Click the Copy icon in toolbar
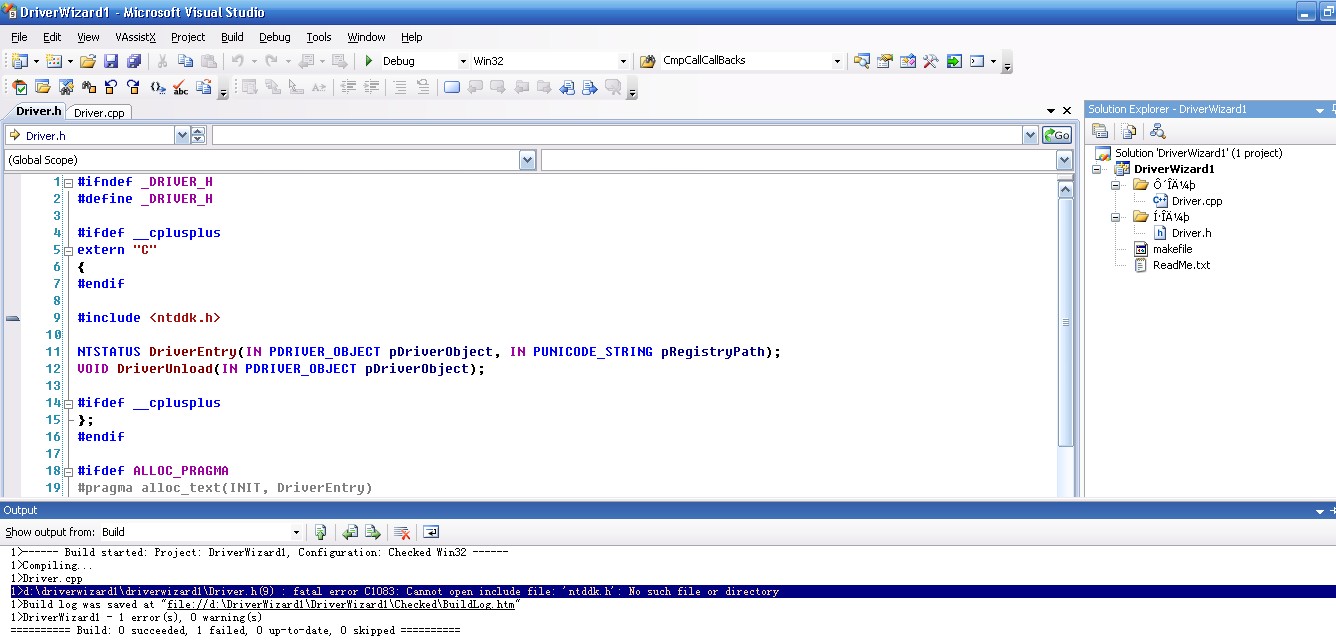 pyautogui.click(x=185, y=61)
